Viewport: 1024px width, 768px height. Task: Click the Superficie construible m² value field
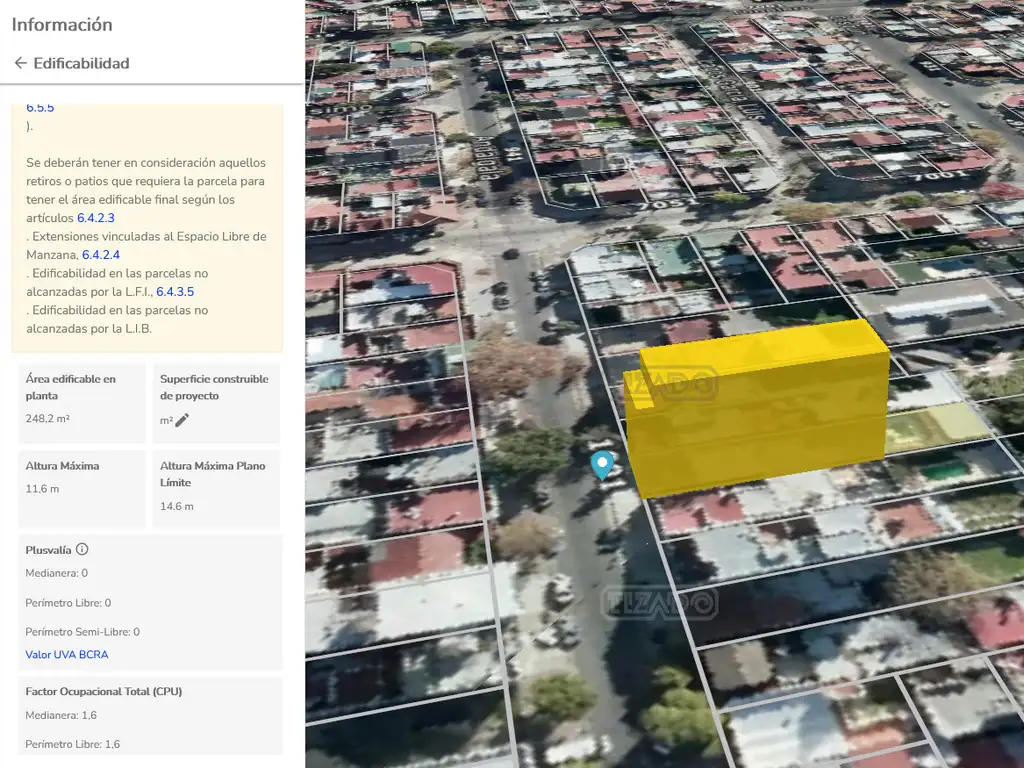(166, 420)
